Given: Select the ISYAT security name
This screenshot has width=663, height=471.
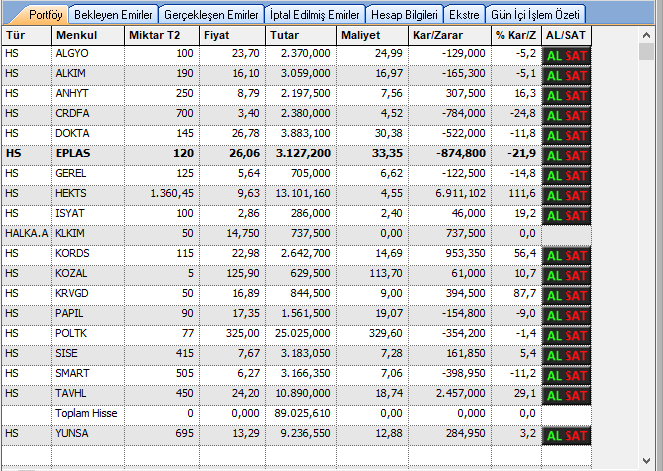Looking at the screenshot, I should point(70,214).
